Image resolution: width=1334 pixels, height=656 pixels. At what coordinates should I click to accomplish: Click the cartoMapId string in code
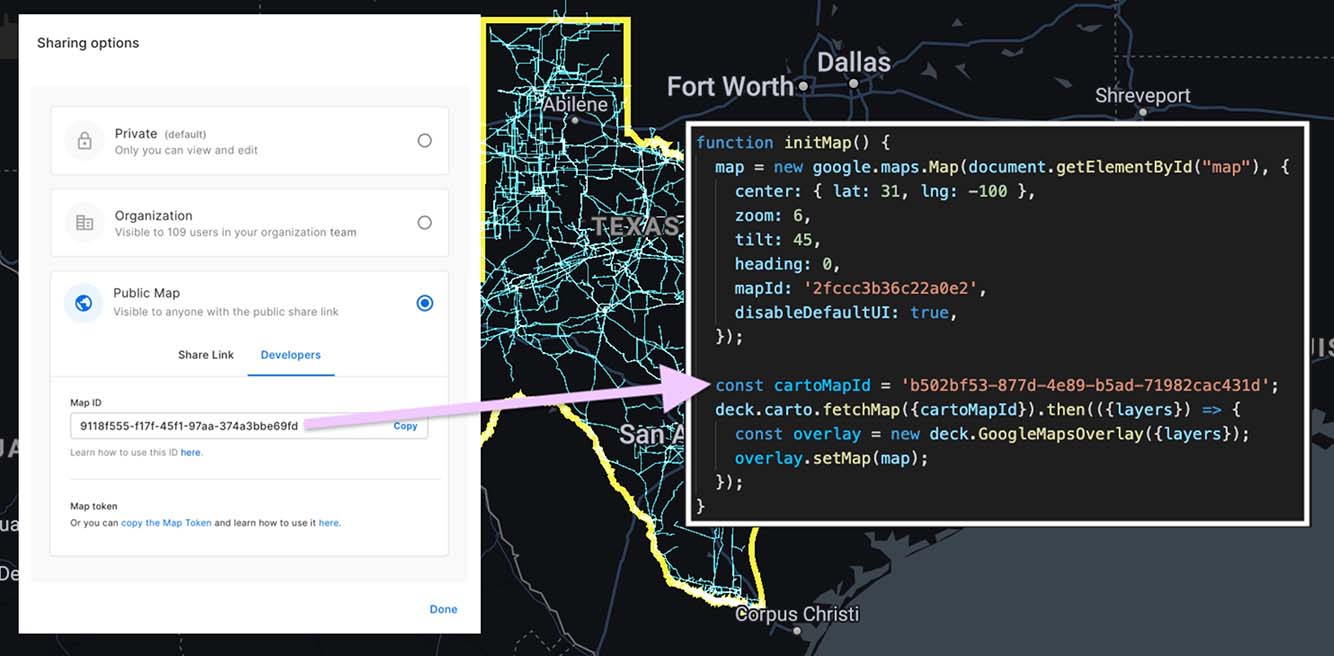click(1085, 386)
